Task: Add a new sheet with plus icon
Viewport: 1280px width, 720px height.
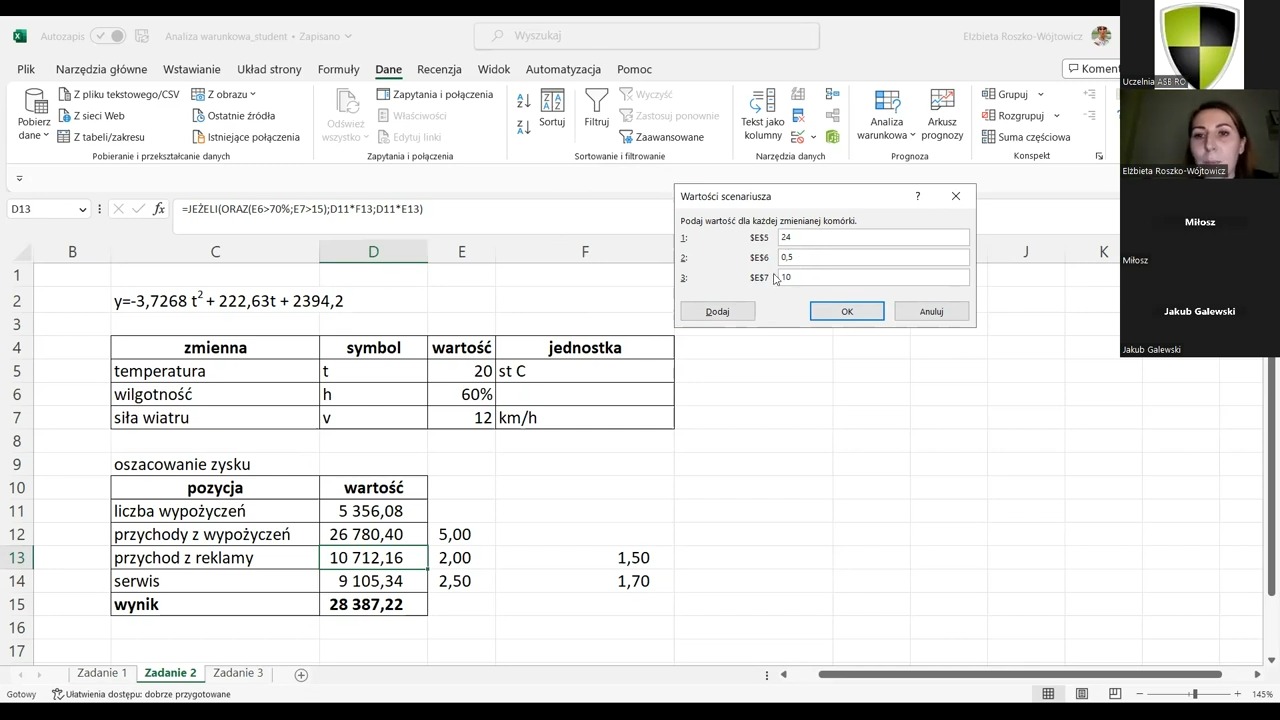Action: (301, 675)
